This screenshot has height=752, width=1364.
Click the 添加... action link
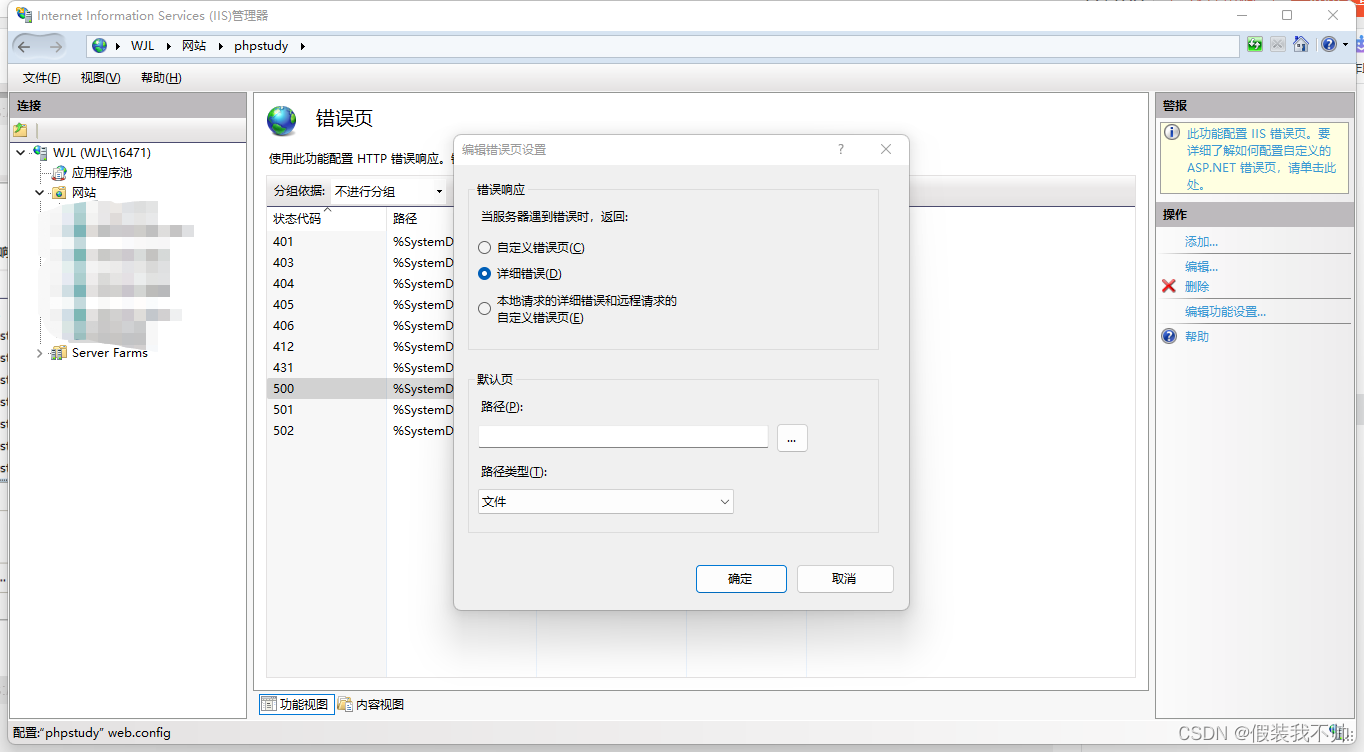point(1201,242)
